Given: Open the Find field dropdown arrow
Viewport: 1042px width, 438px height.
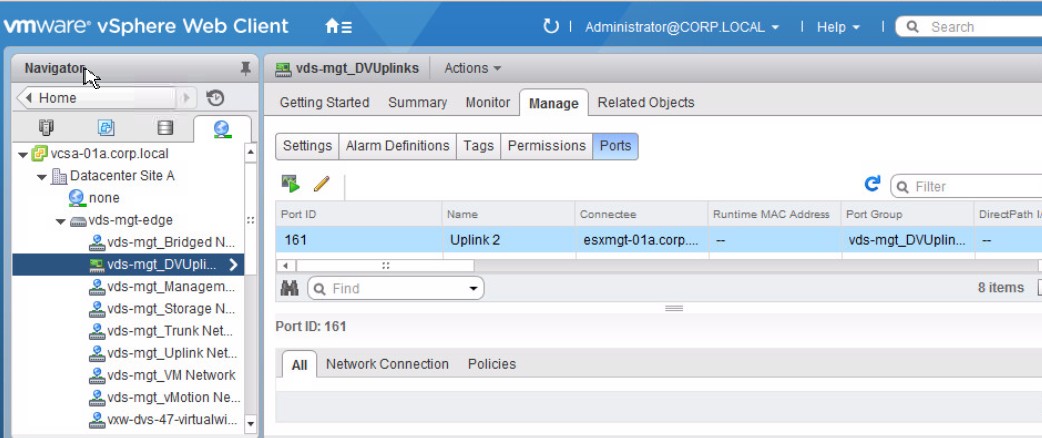Looking at the screenshot, I should click(473, 288).
